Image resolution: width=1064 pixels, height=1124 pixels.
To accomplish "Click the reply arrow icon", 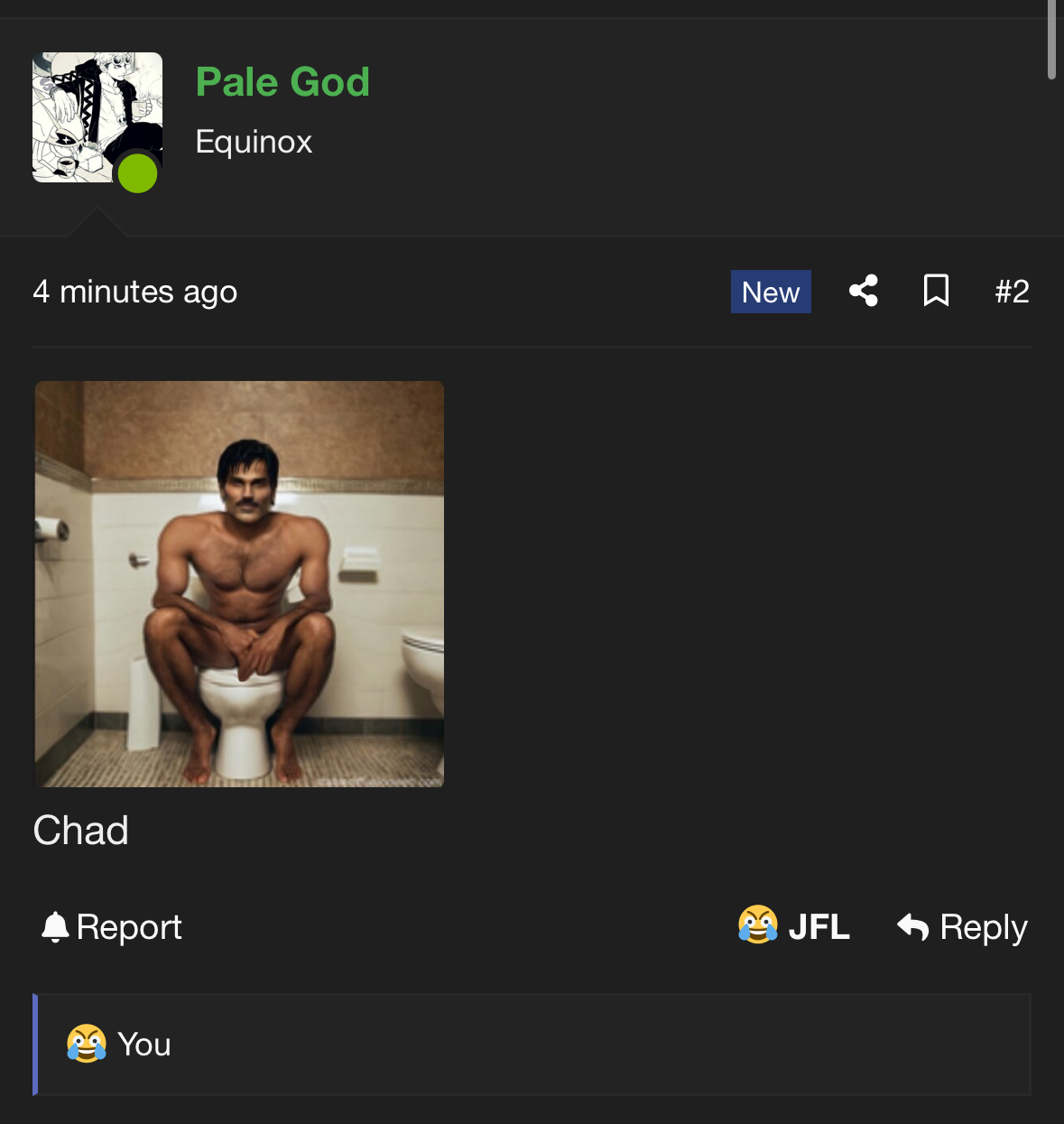I will pos(913,926).
